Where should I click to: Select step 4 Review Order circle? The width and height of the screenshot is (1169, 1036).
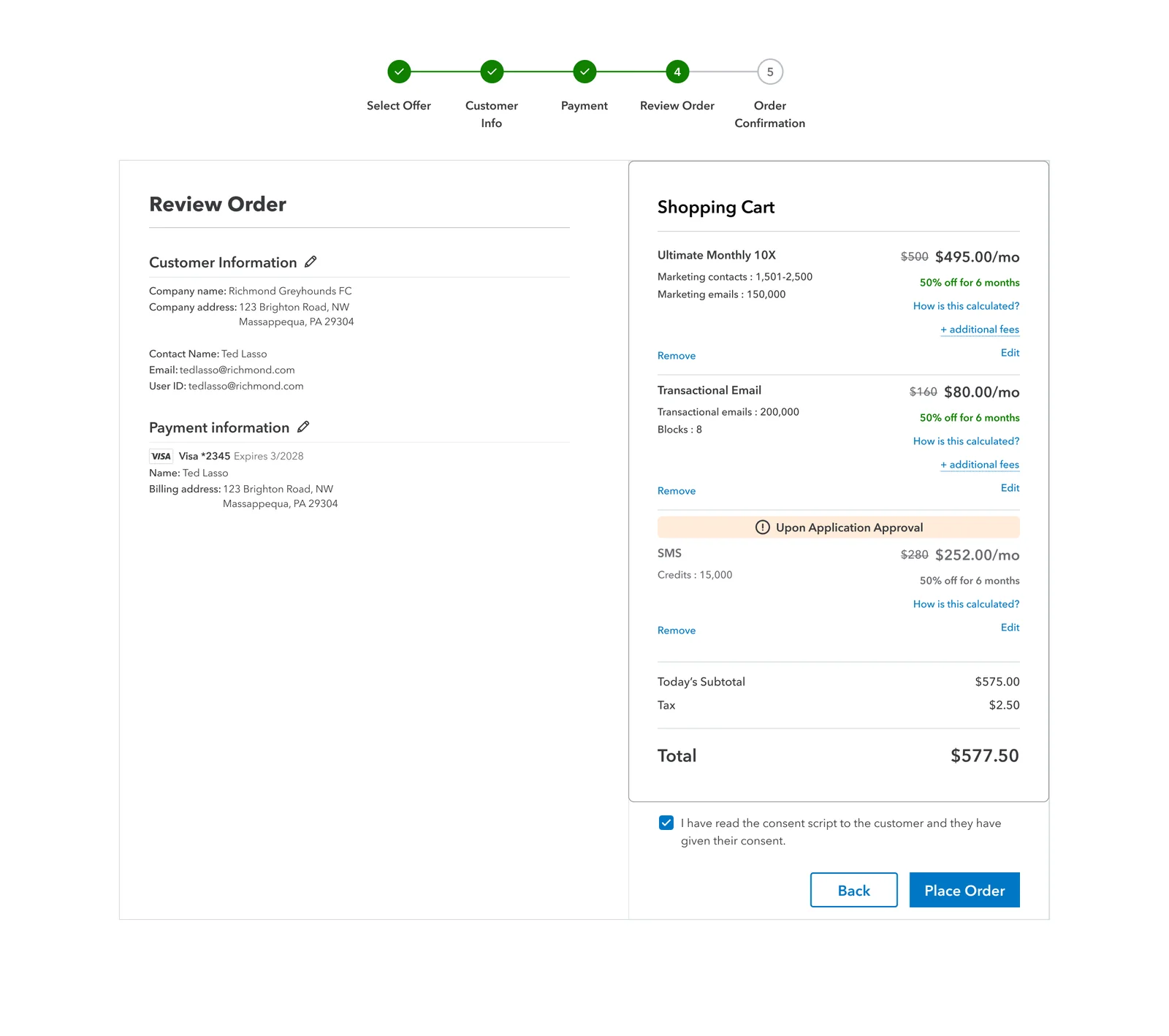coord(677,72)
